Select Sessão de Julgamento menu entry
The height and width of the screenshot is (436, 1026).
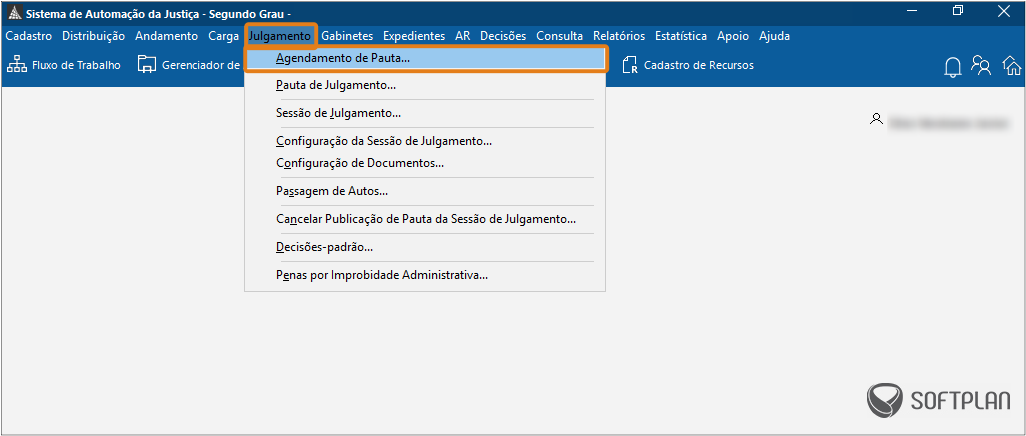point(425,113)
